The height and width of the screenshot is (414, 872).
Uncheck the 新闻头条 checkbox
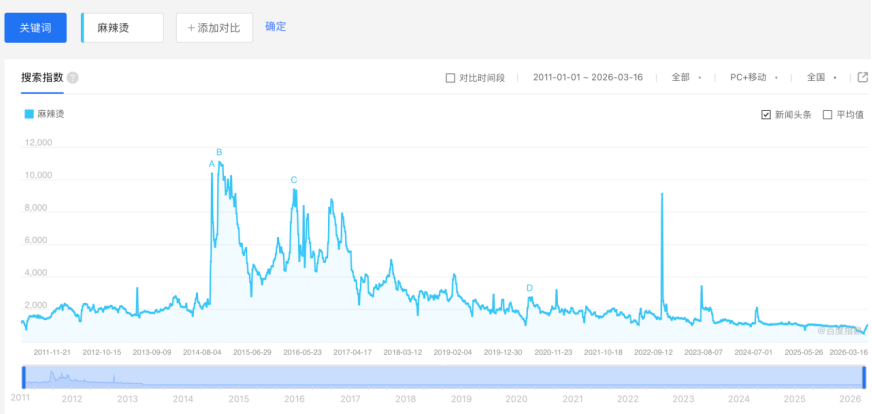tap(767, 115)
